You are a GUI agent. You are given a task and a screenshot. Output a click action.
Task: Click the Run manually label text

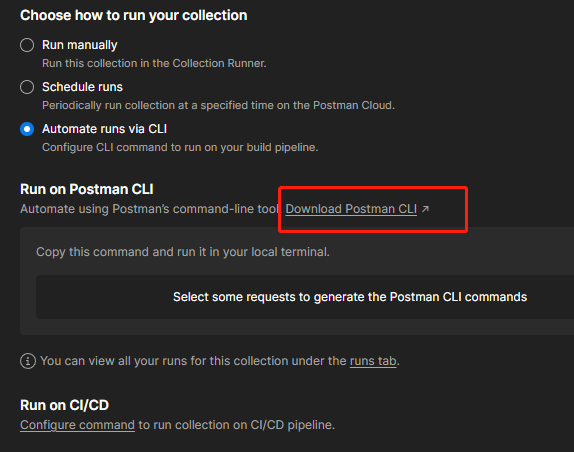[79, 45]
